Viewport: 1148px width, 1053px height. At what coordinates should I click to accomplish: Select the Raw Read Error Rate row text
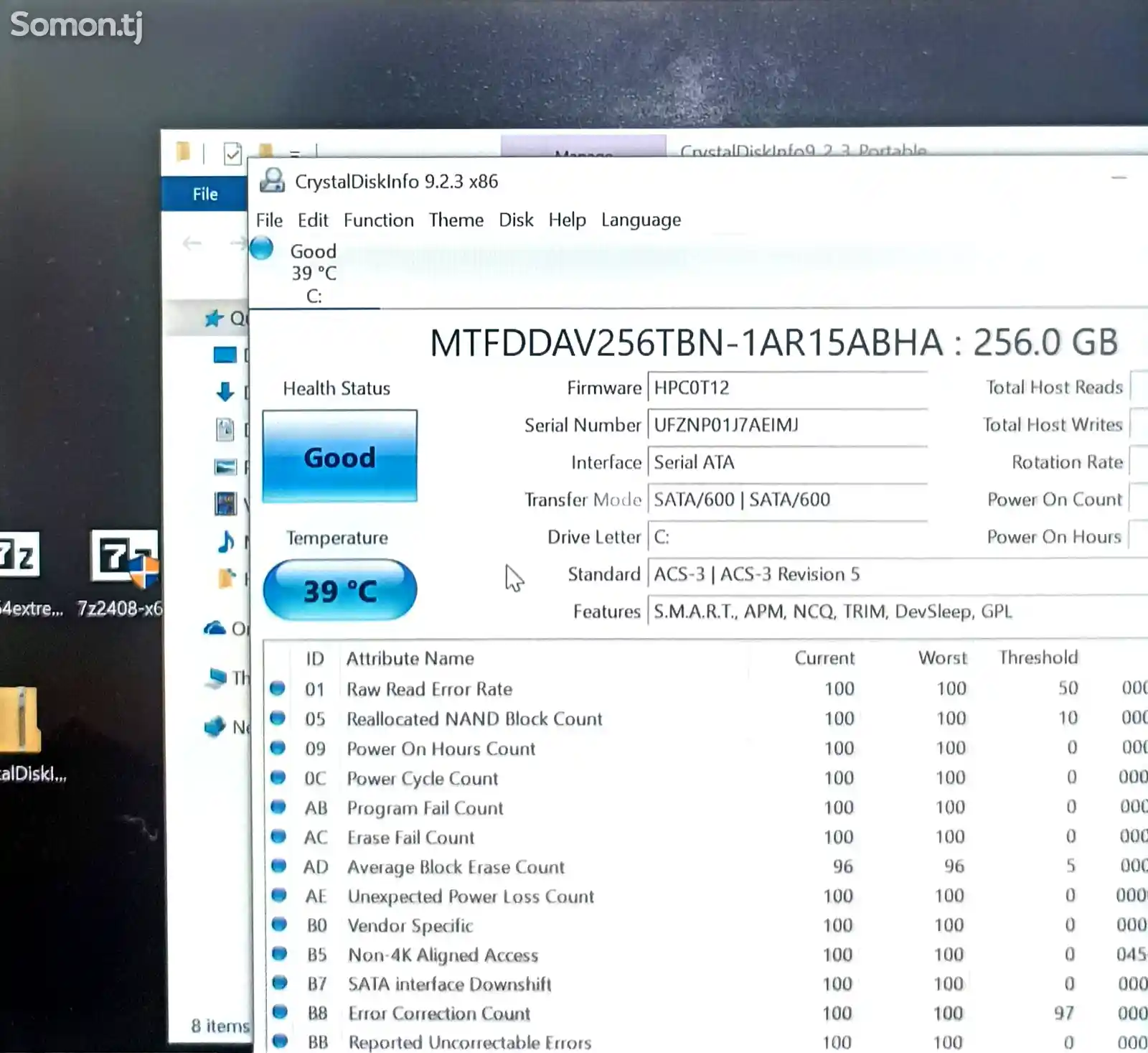point(430,689)
